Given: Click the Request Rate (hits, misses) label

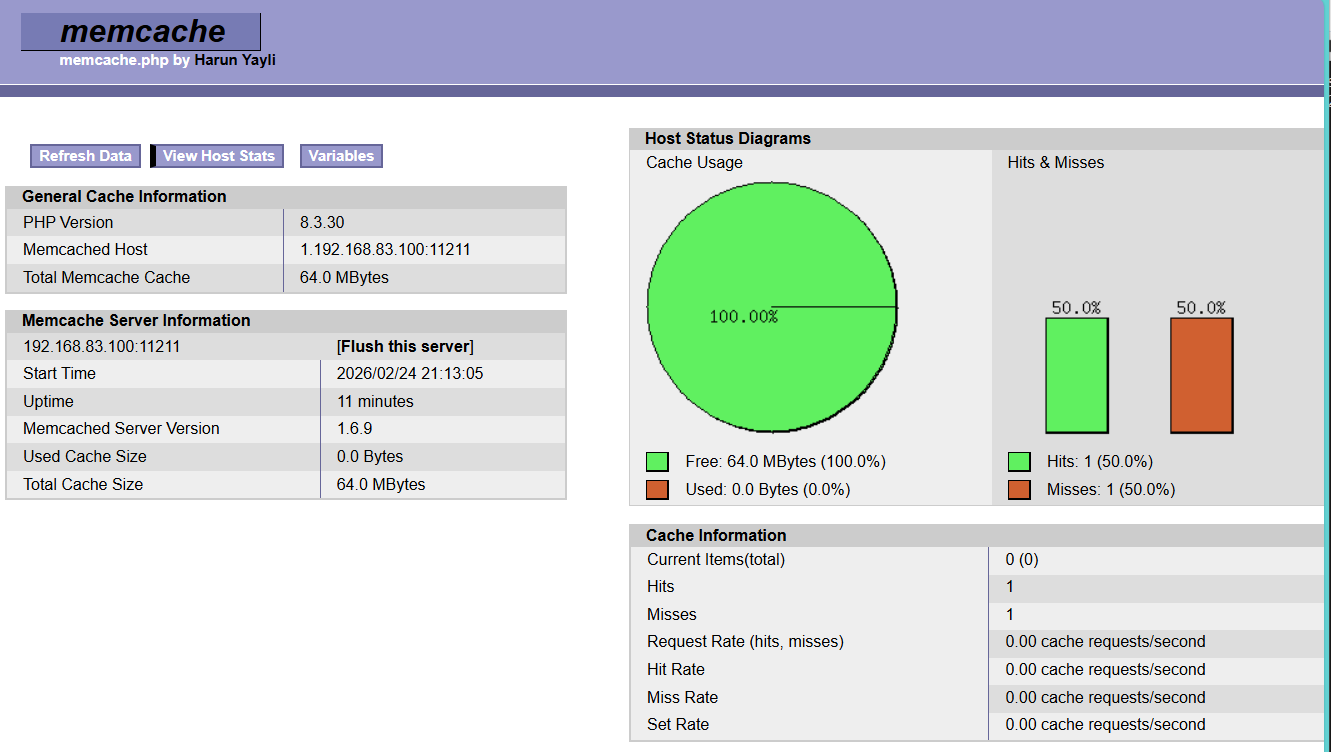Looking at the screenshot, I should [x=745, y=642].
